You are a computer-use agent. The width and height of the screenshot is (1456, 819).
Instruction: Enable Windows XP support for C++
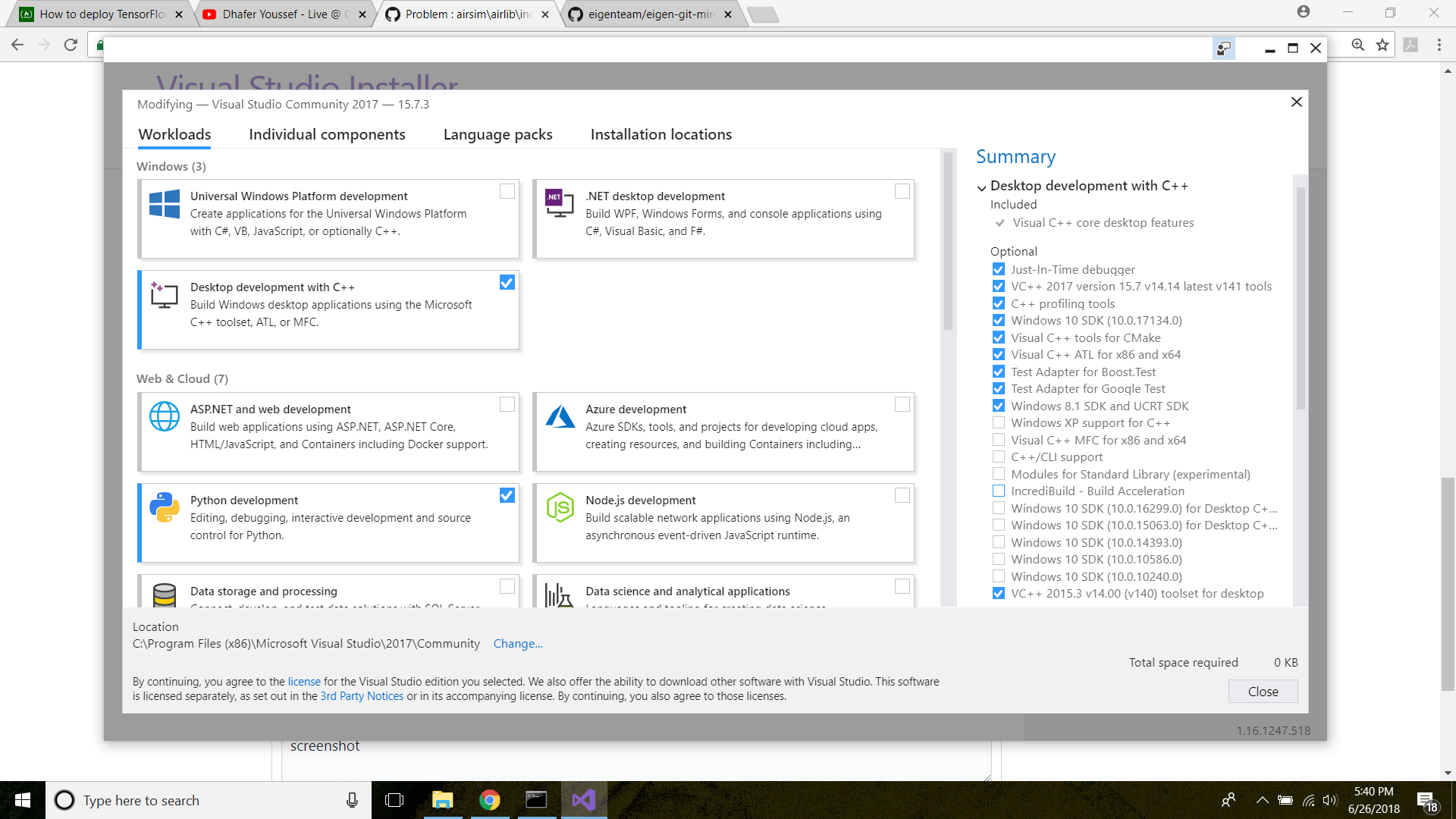[999, 422]
